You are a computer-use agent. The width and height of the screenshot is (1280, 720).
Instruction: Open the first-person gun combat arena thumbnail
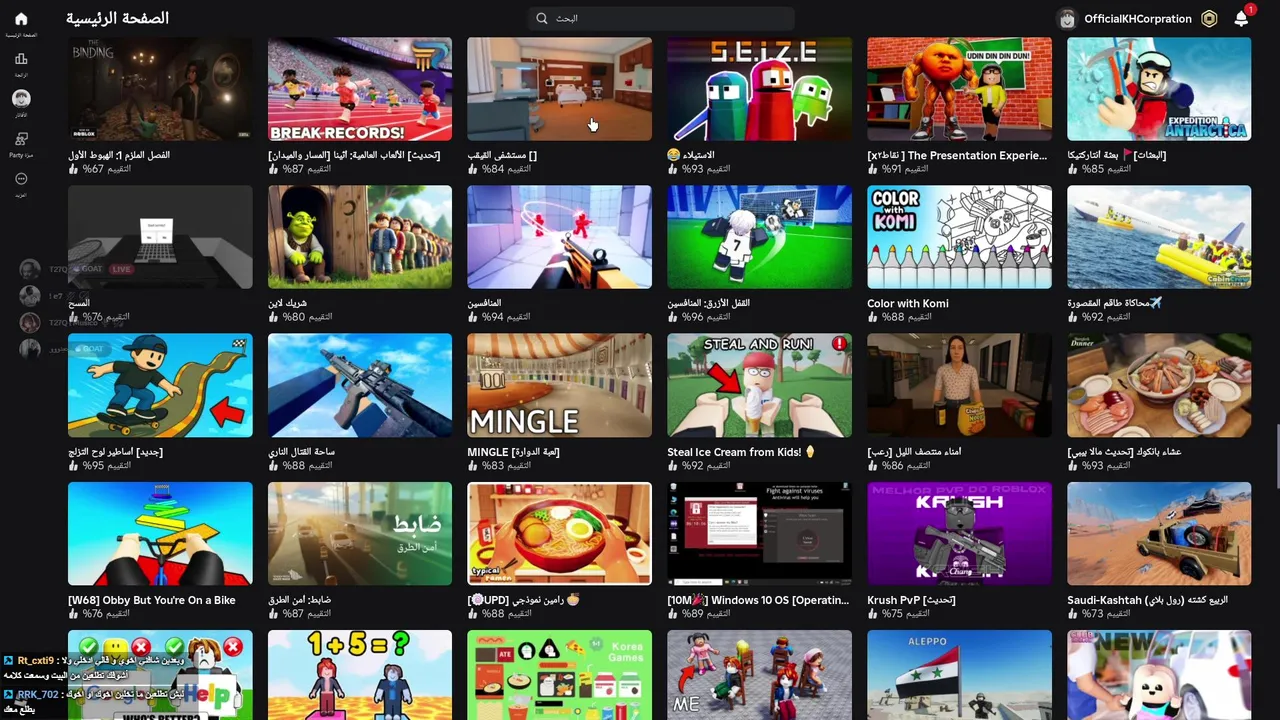pos(360,385)
